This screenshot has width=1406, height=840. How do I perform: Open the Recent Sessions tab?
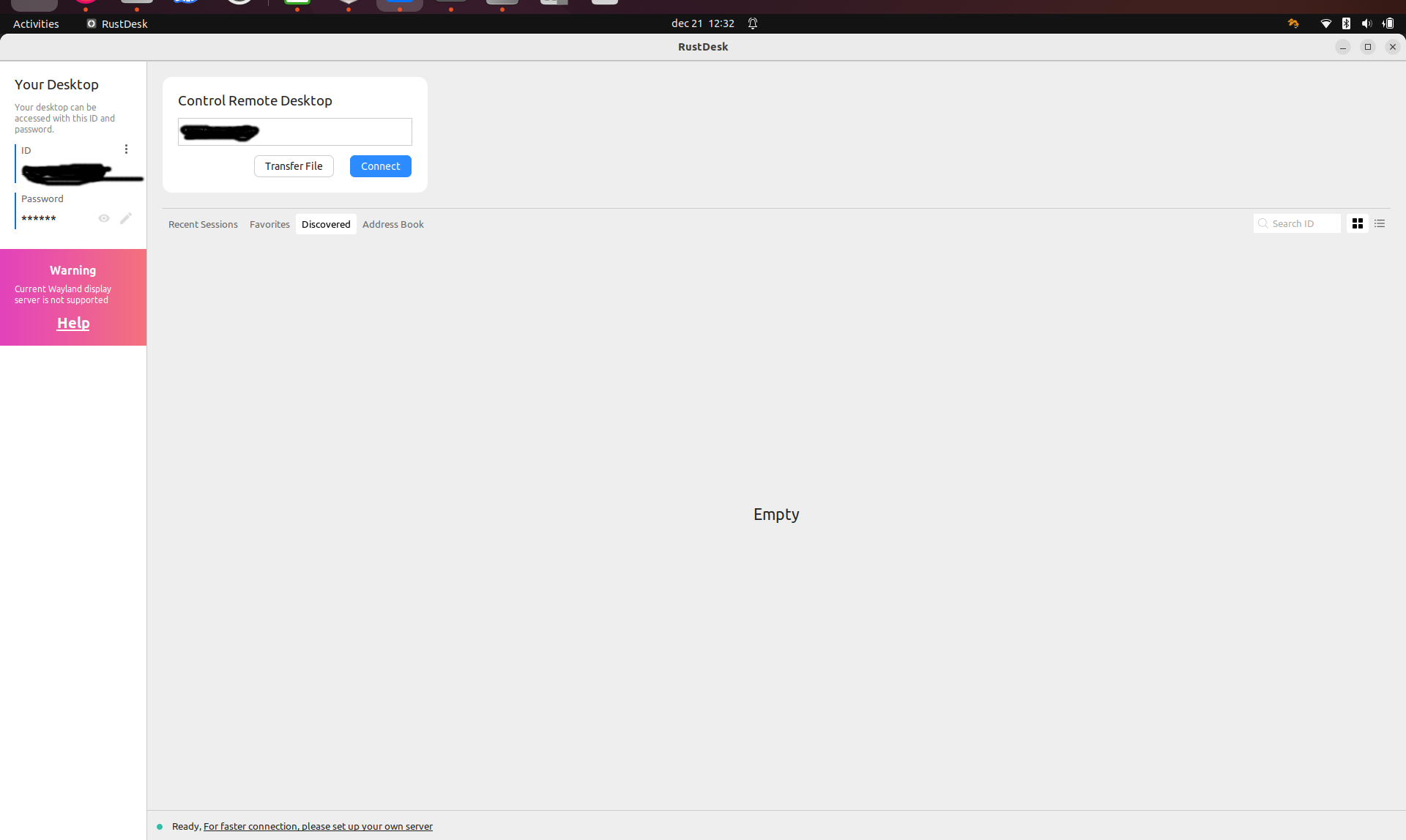203,224
